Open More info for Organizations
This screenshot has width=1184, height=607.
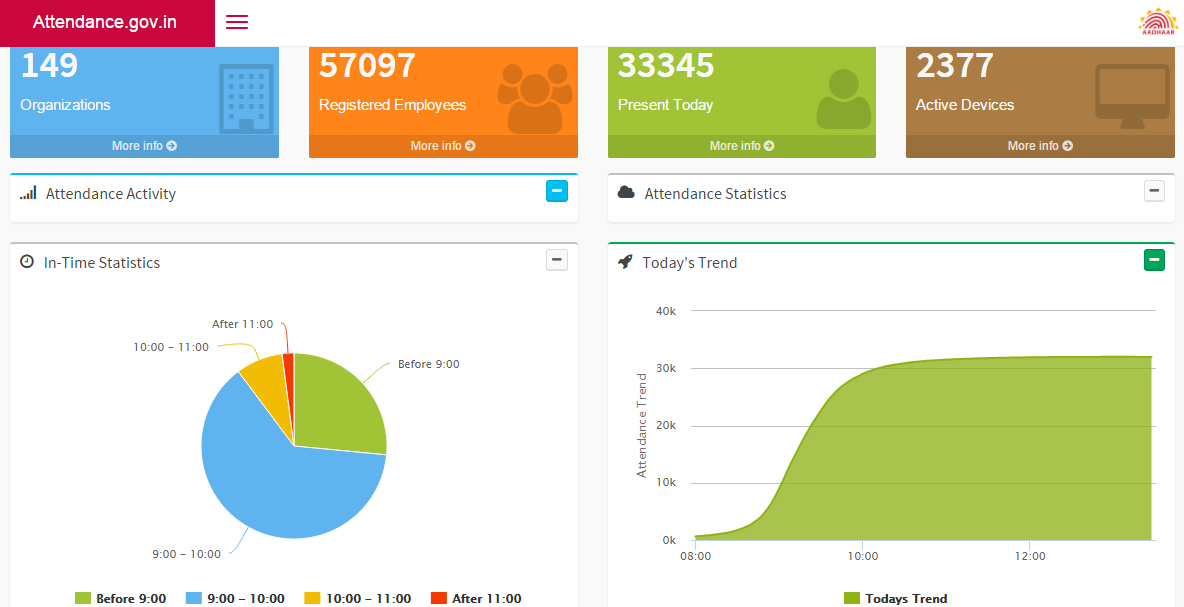pyautogui.click(x=143, y=145)
